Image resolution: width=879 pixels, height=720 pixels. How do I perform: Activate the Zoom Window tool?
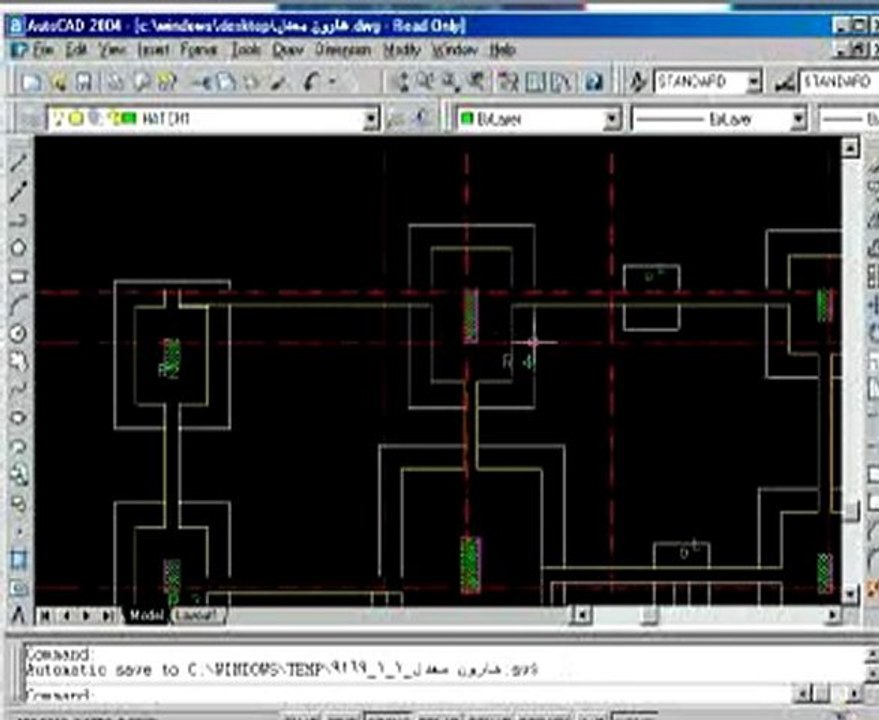coord(451,82)
